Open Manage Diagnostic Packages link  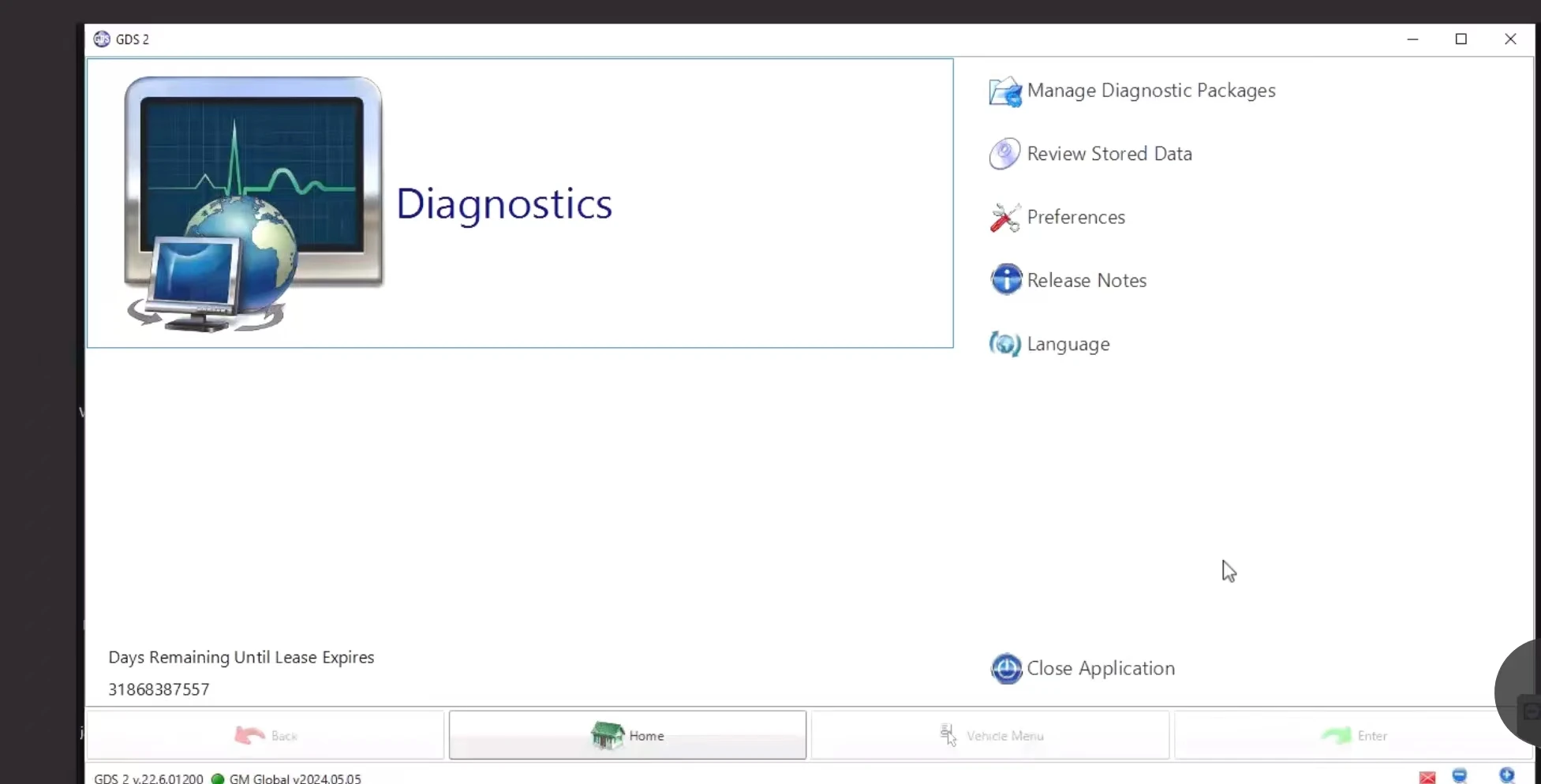point(1151,91)
